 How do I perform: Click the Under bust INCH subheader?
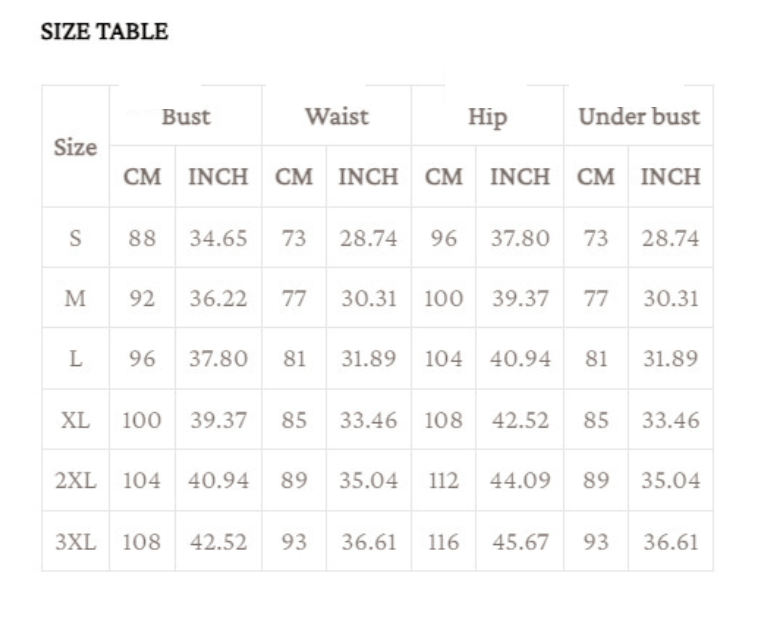pyautogui.click(x=670, y=177)
